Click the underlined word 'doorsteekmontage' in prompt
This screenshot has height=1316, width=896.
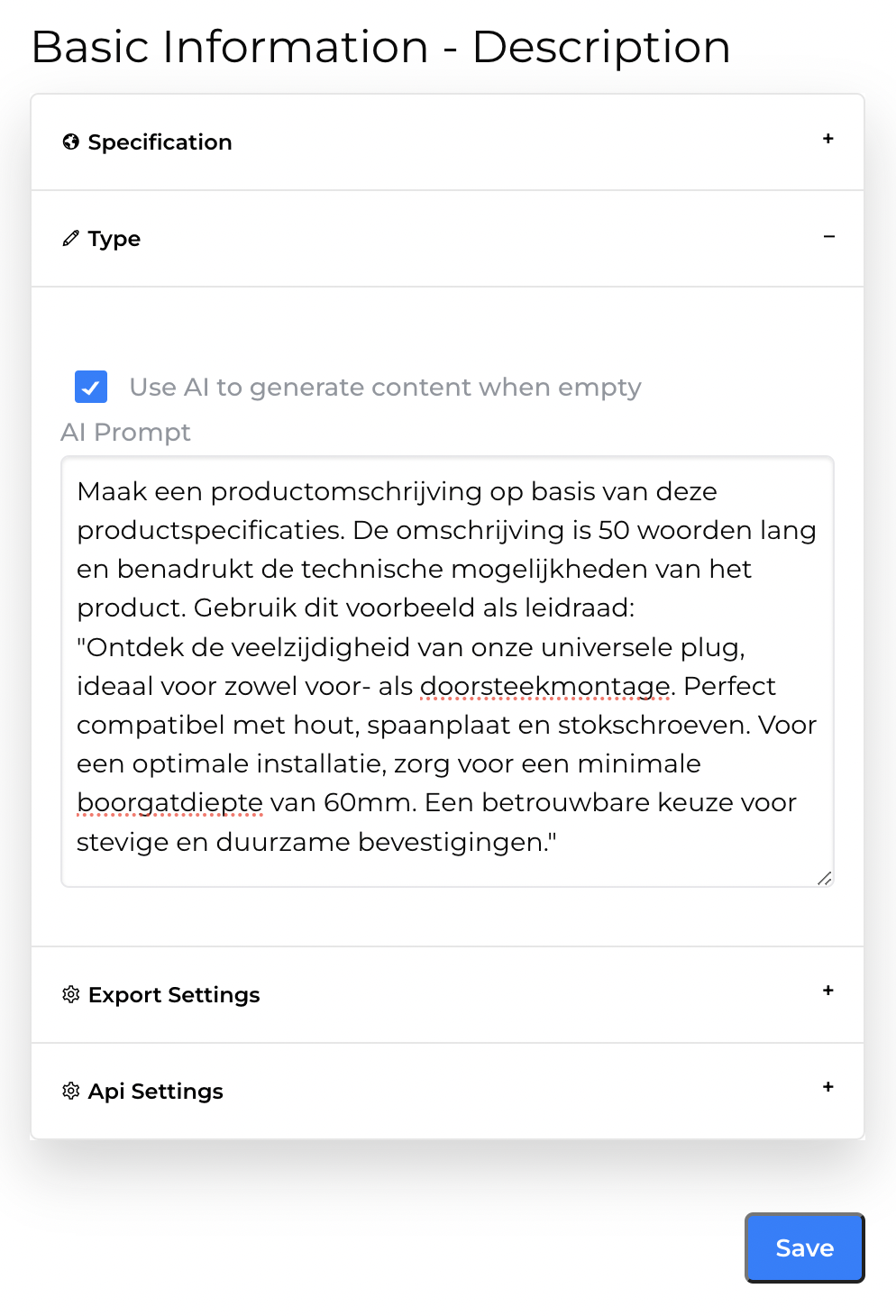[544, 686]
